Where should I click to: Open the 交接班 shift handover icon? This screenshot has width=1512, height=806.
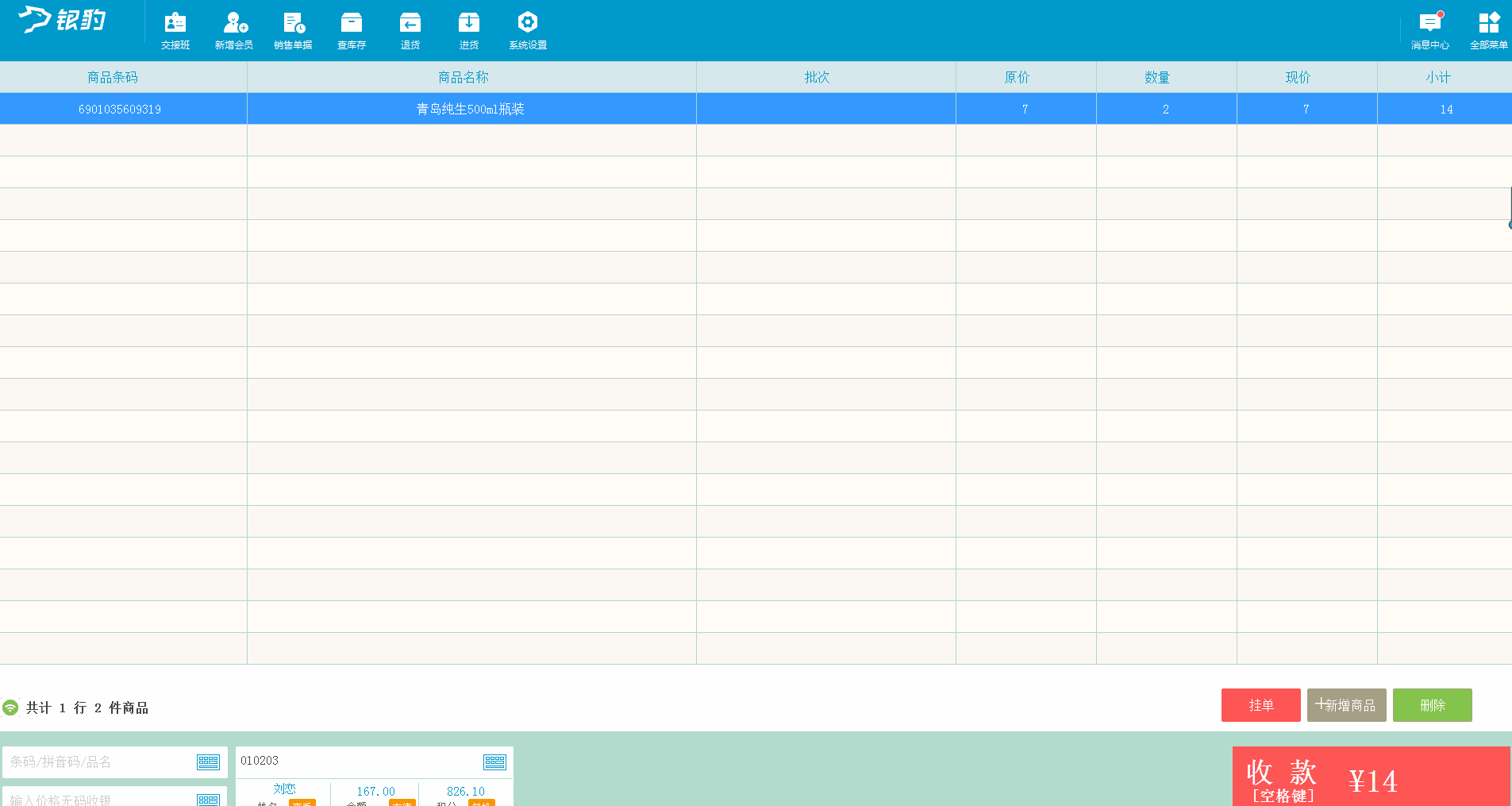[x=175, y=30]
